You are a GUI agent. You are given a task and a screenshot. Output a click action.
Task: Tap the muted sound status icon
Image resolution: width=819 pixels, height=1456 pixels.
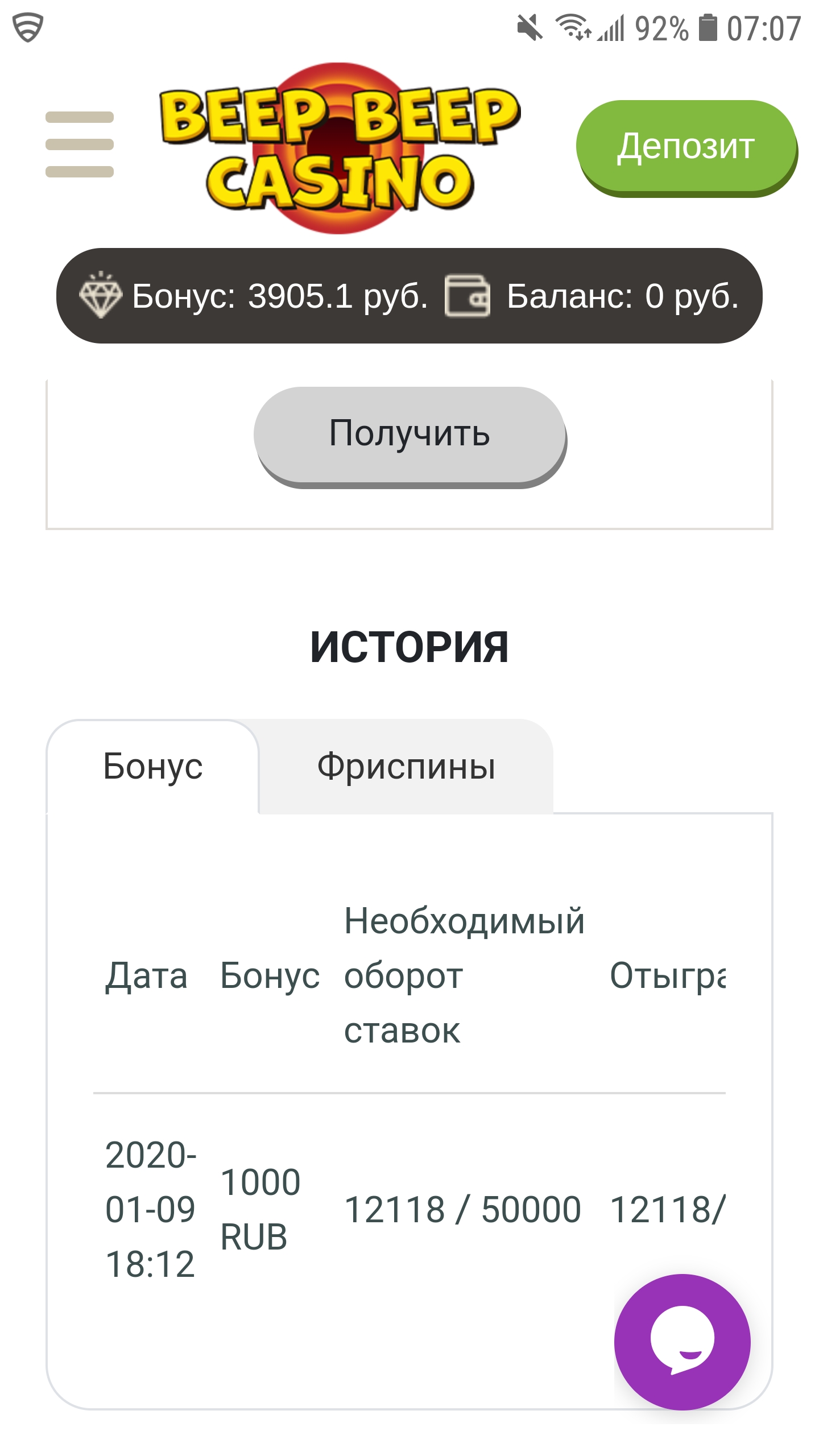click(x=530, y=28)
